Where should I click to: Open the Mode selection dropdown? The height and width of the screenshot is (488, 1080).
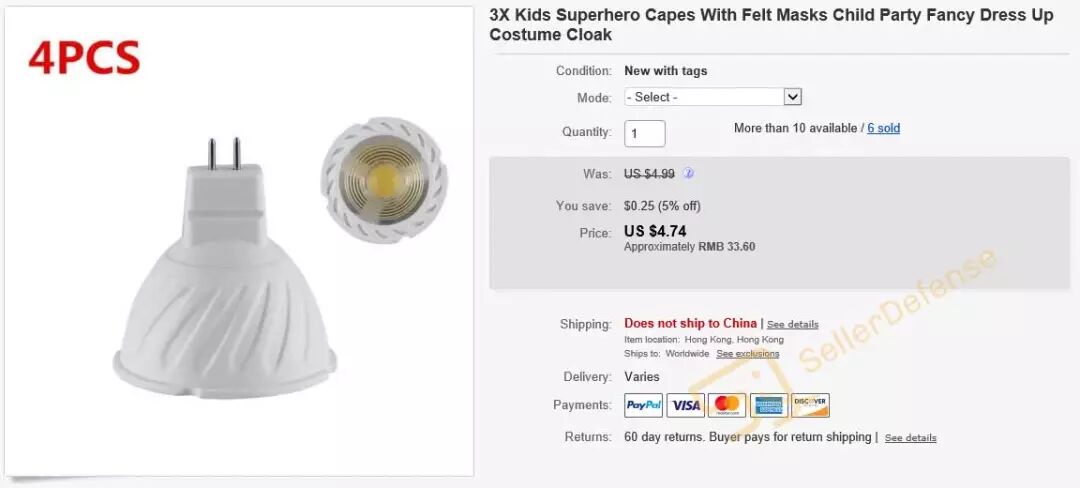pos(713,97)
